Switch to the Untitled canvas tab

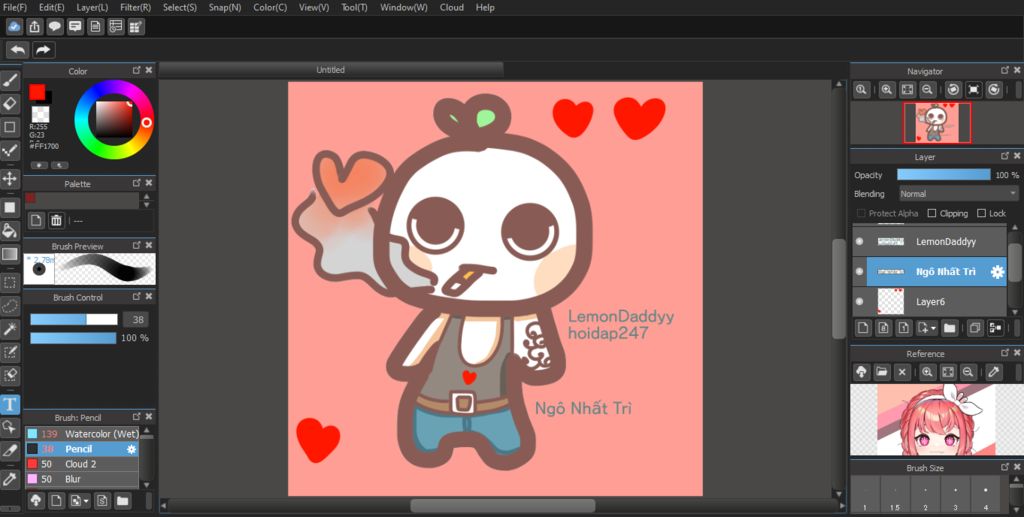330,70
